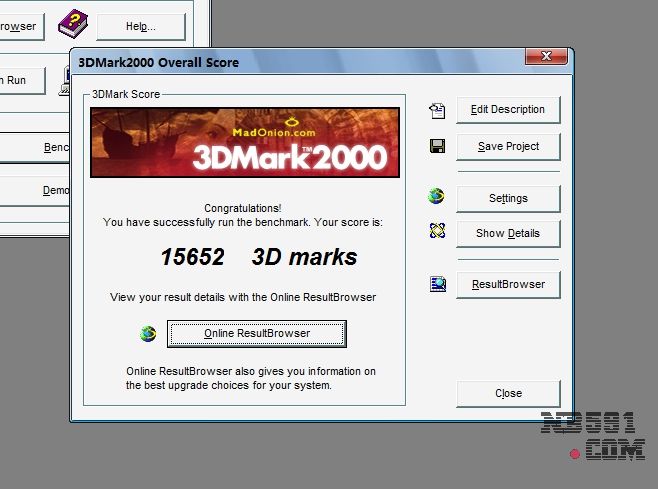Open Settings from the score dialog

click(508, 198)
